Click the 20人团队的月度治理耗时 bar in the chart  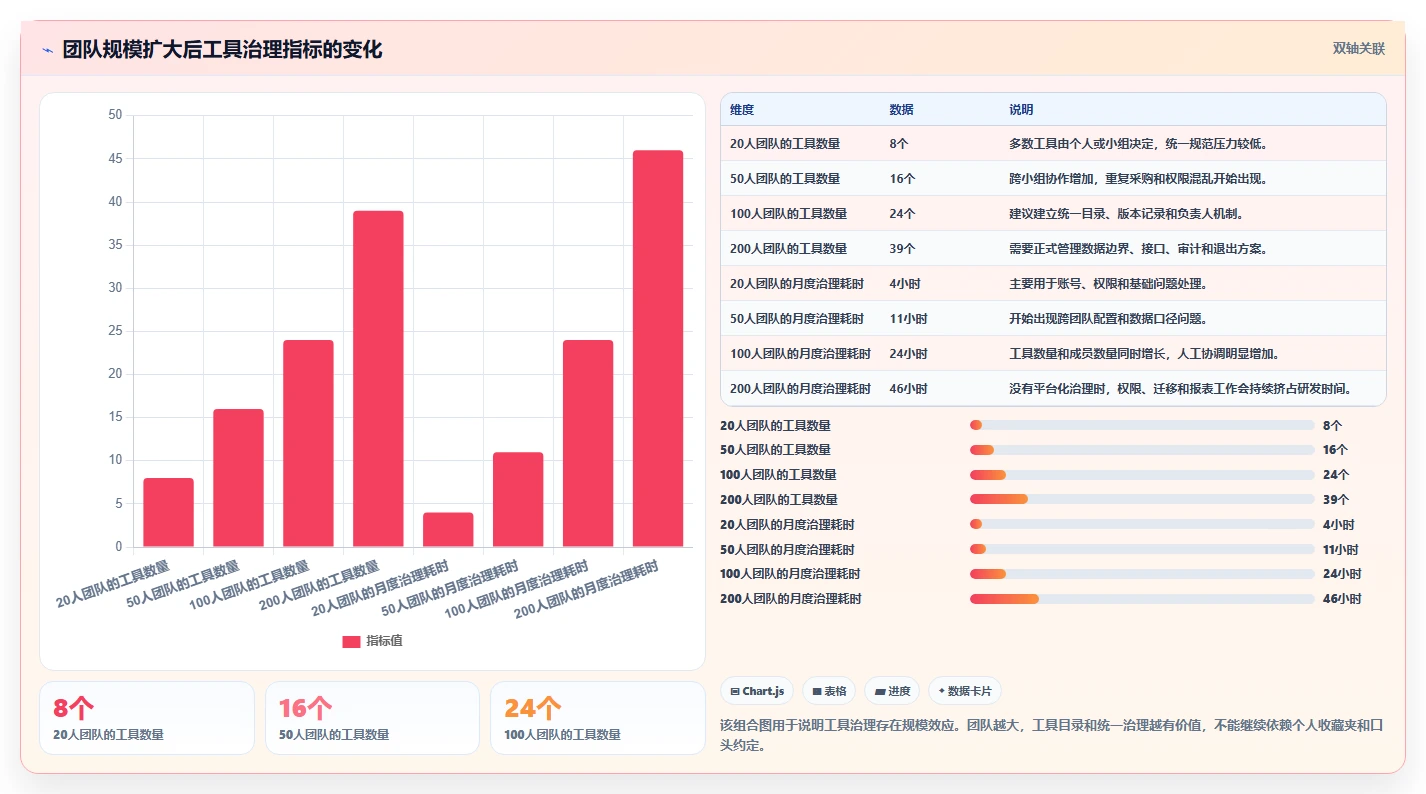(448, 530)
